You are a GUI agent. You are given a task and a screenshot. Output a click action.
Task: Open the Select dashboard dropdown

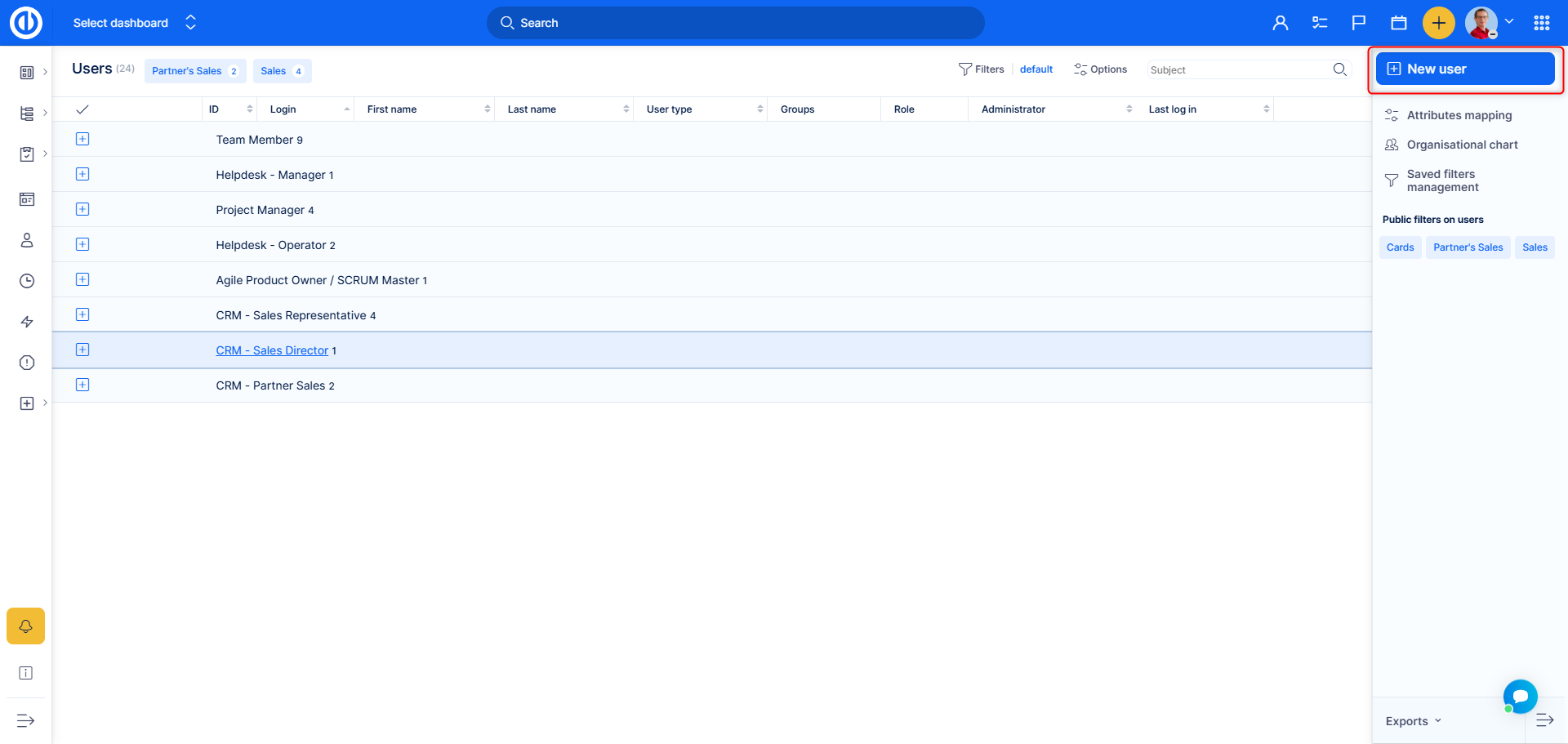tap(135, 23)
